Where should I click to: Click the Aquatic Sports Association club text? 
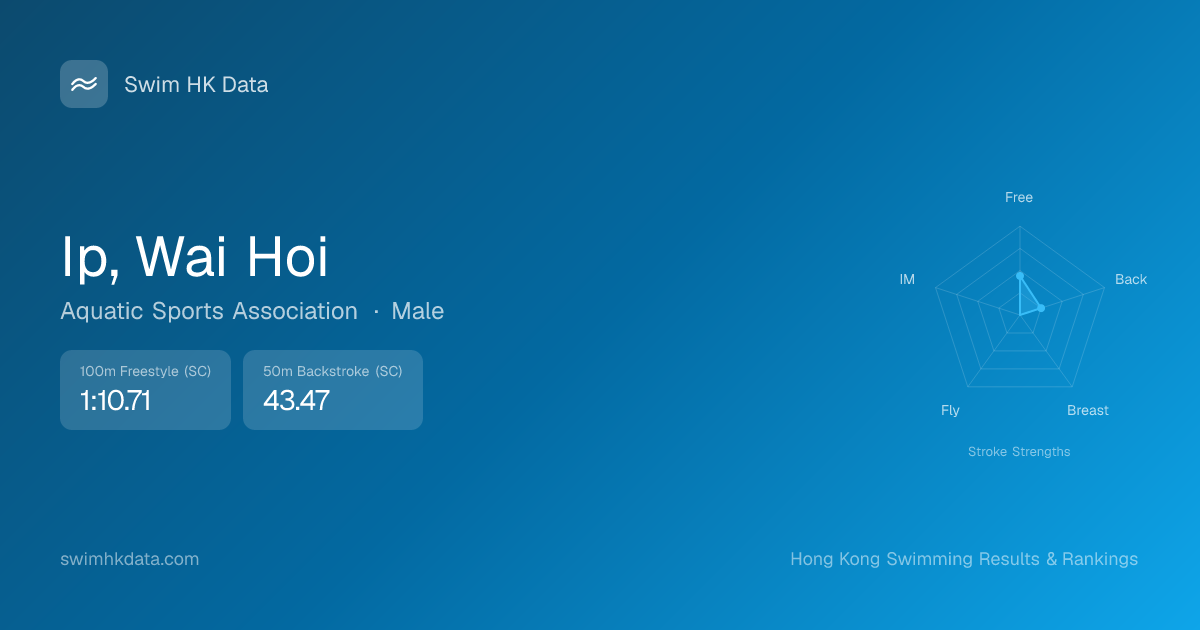click(x=209, y=311)
